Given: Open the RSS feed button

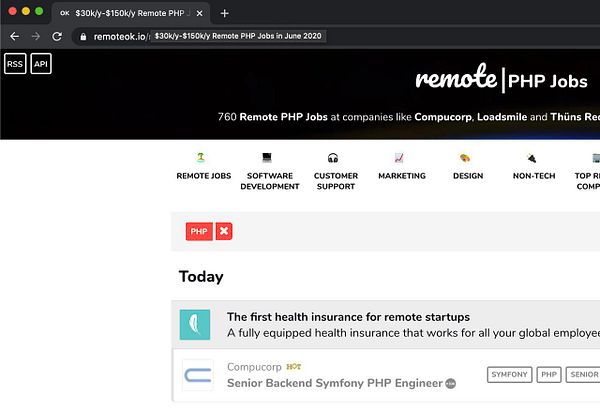Looking at the screenshot, I should [15, 64].
